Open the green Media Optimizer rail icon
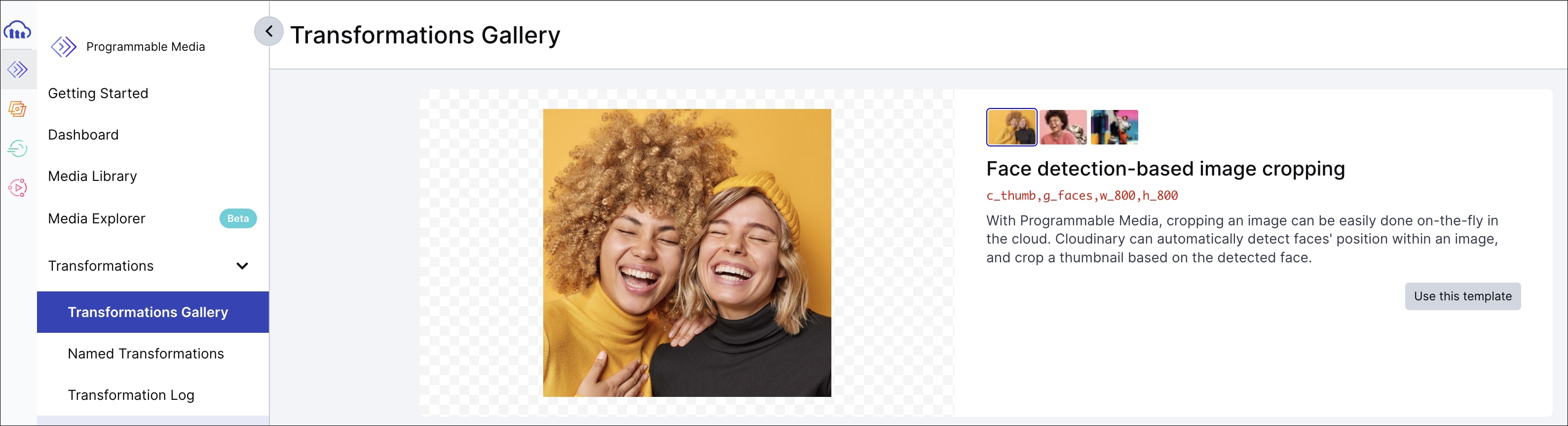 point(18,148)
